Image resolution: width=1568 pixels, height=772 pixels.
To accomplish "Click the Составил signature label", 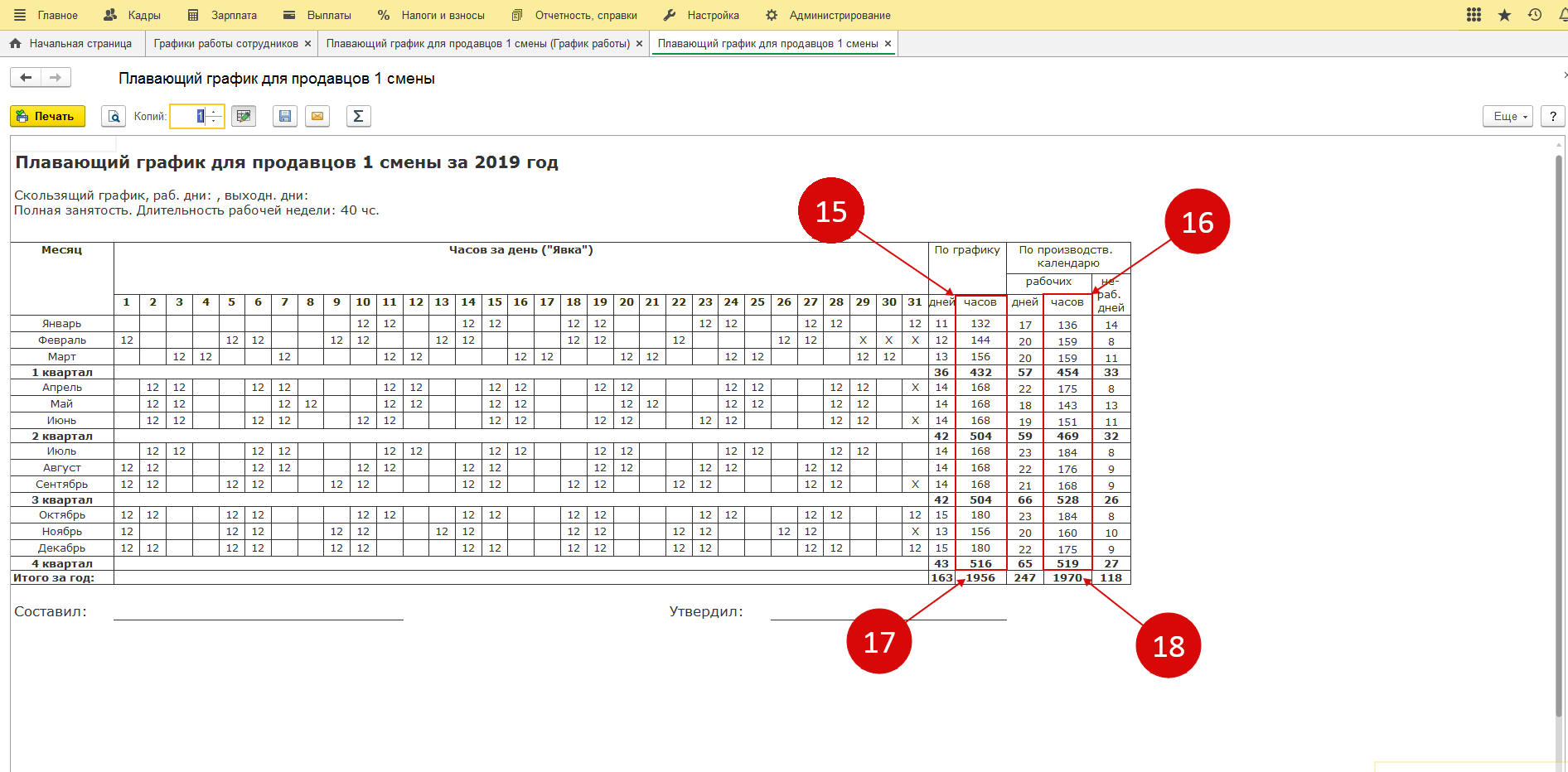I will tap(51, 611).
